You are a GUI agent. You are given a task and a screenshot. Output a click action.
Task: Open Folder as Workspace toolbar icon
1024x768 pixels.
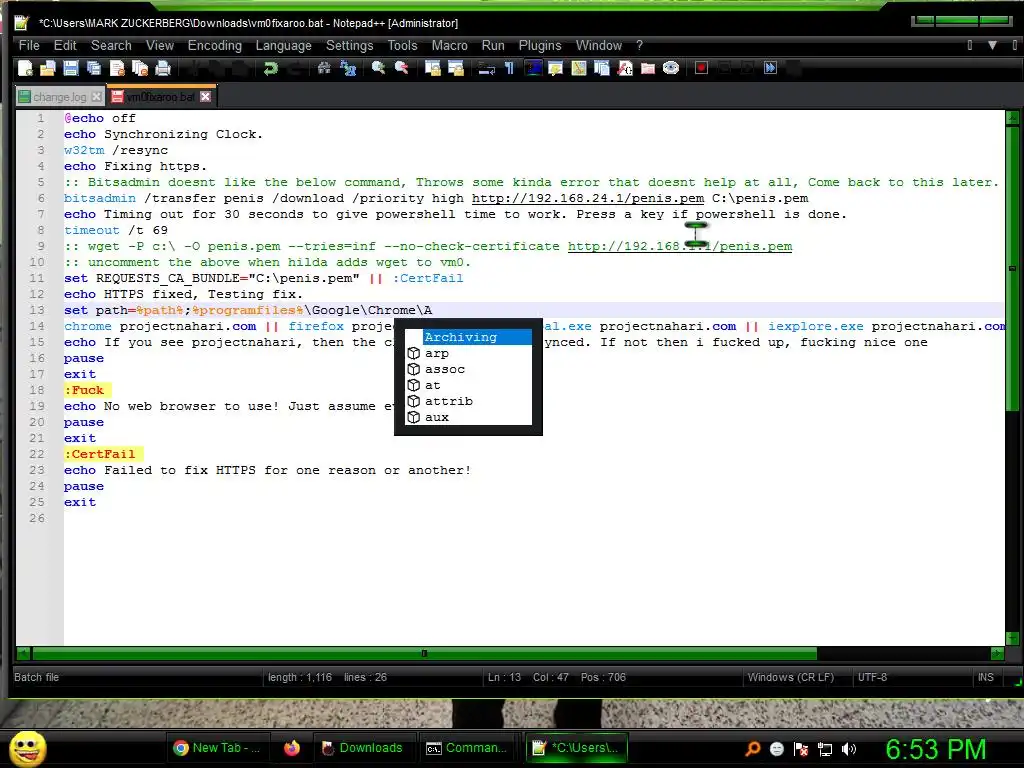click(648, 68)
